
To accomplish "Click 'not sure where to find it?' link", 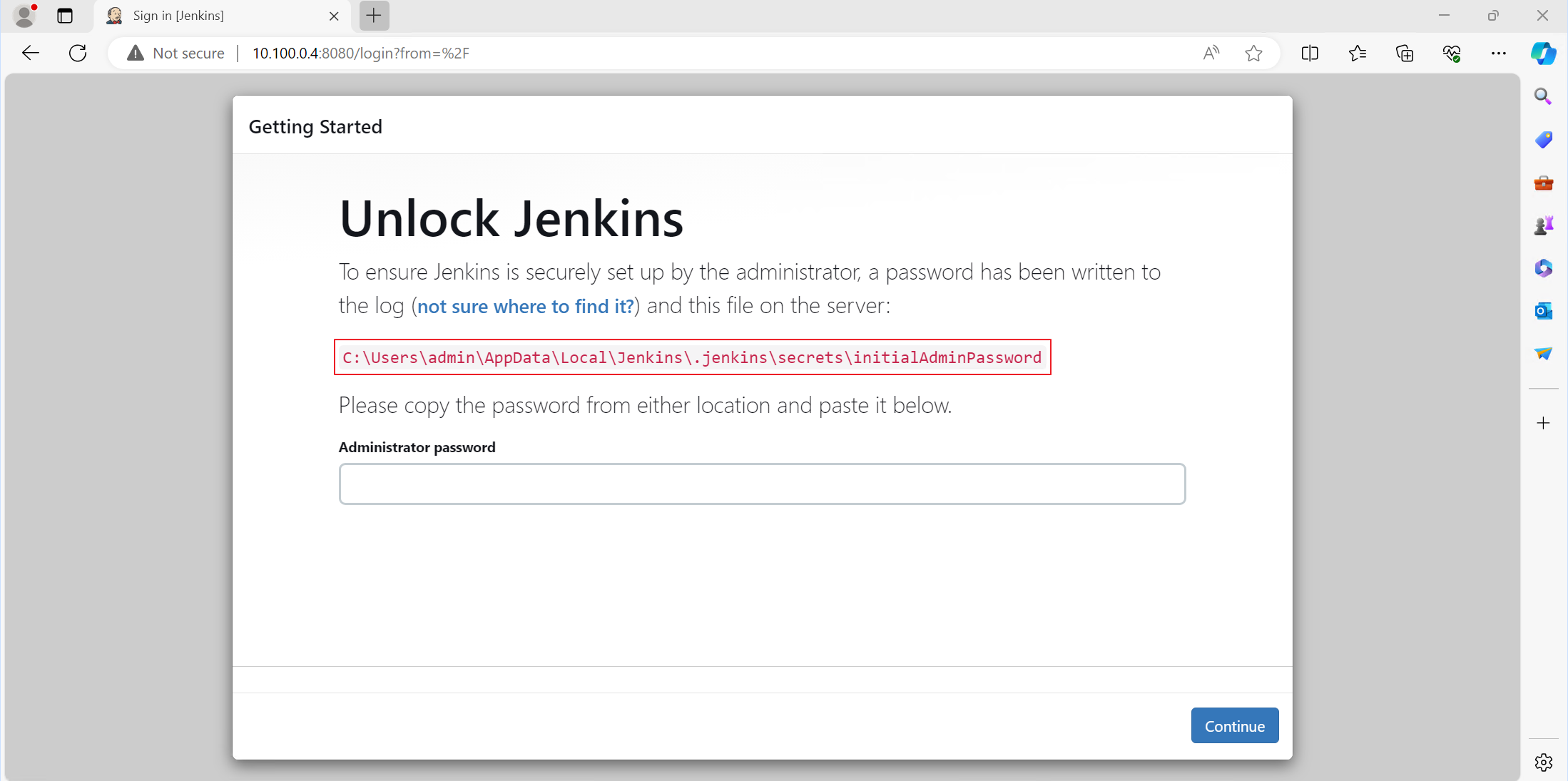I will tap(525, 306).
